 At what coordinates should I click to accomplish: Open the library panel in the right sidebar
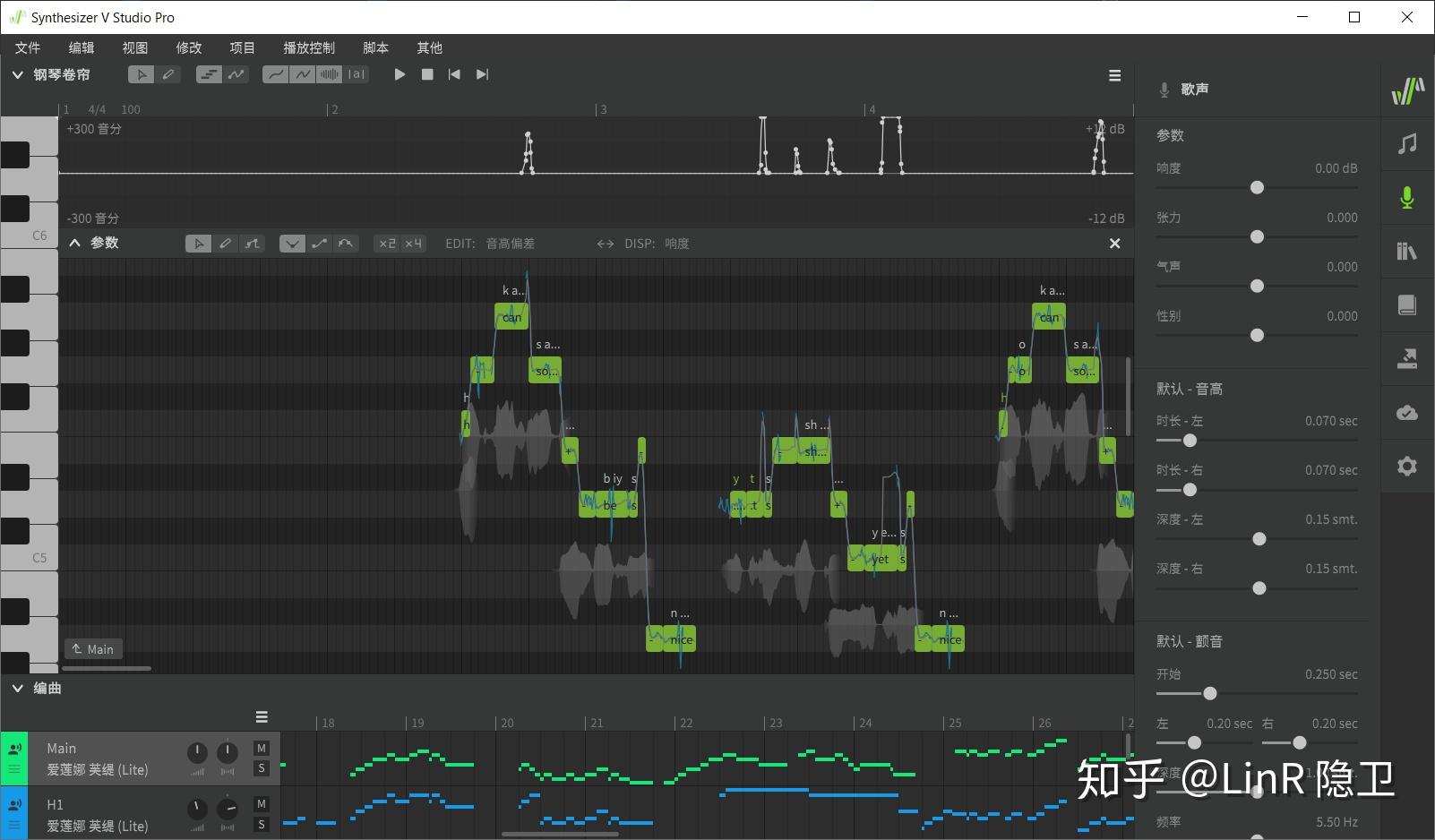point(1407,251)
